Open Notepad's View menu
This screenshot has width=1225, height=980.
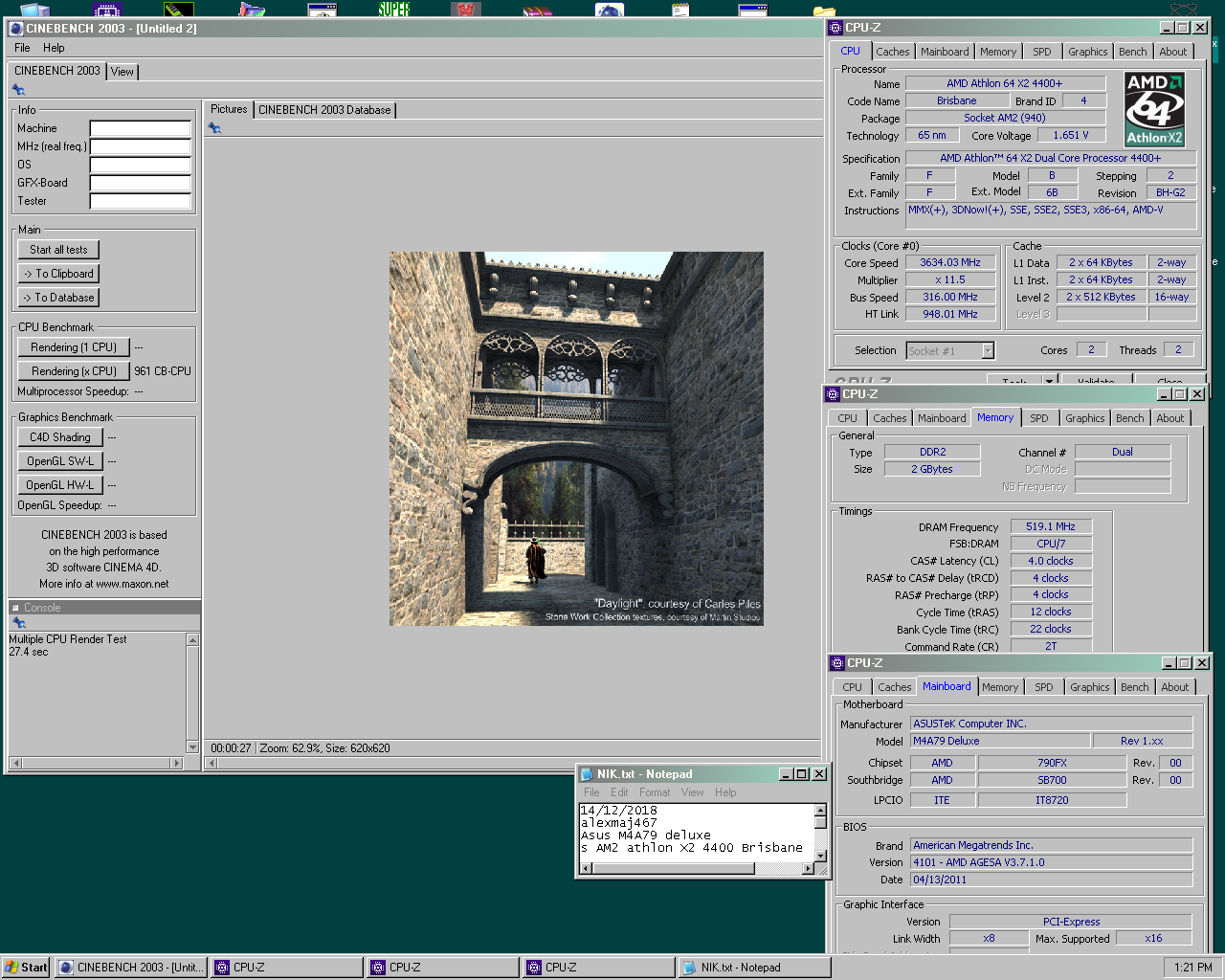693,792
